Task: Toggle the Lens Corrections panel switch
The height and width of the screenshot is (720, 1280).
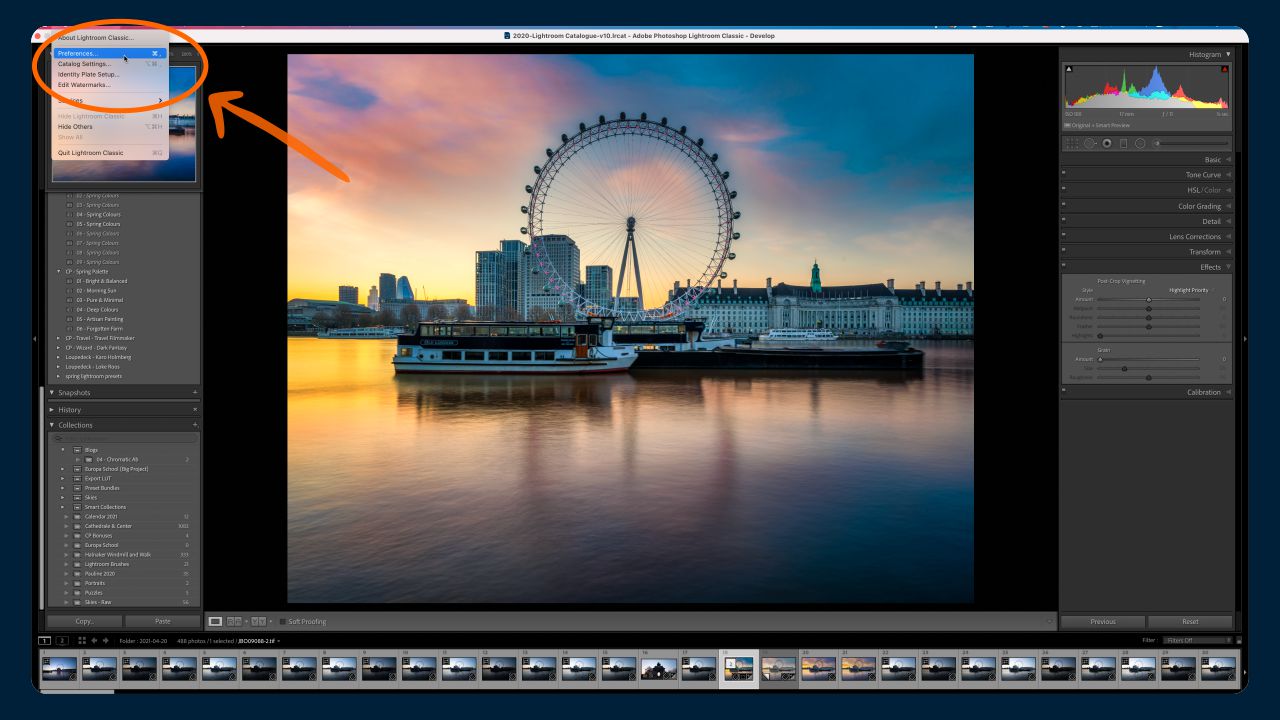Action: 1064,236
